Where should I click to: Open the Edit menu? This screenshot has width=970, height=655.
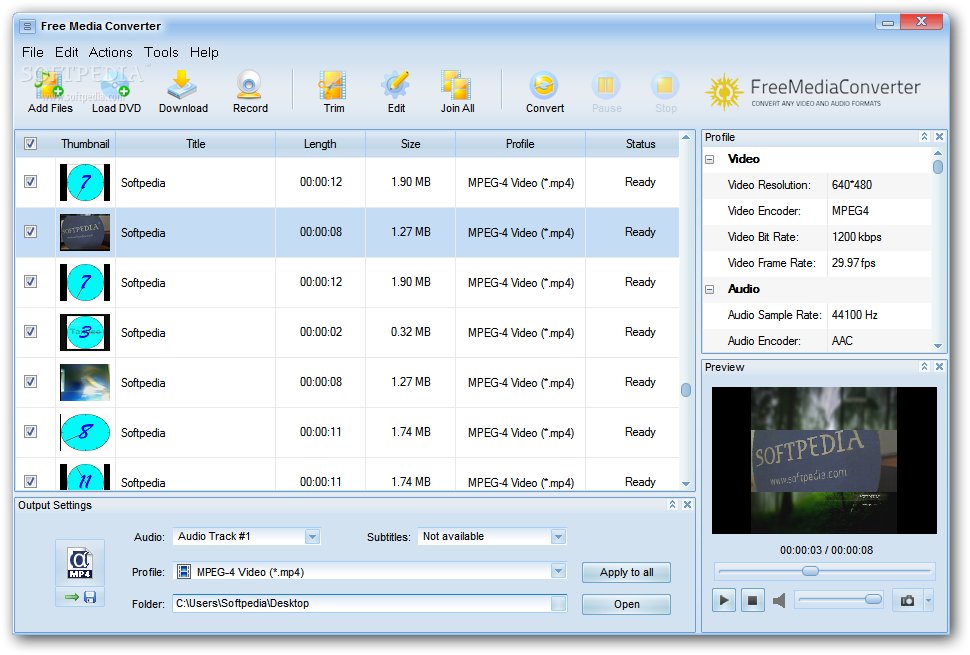pos(66,53)
